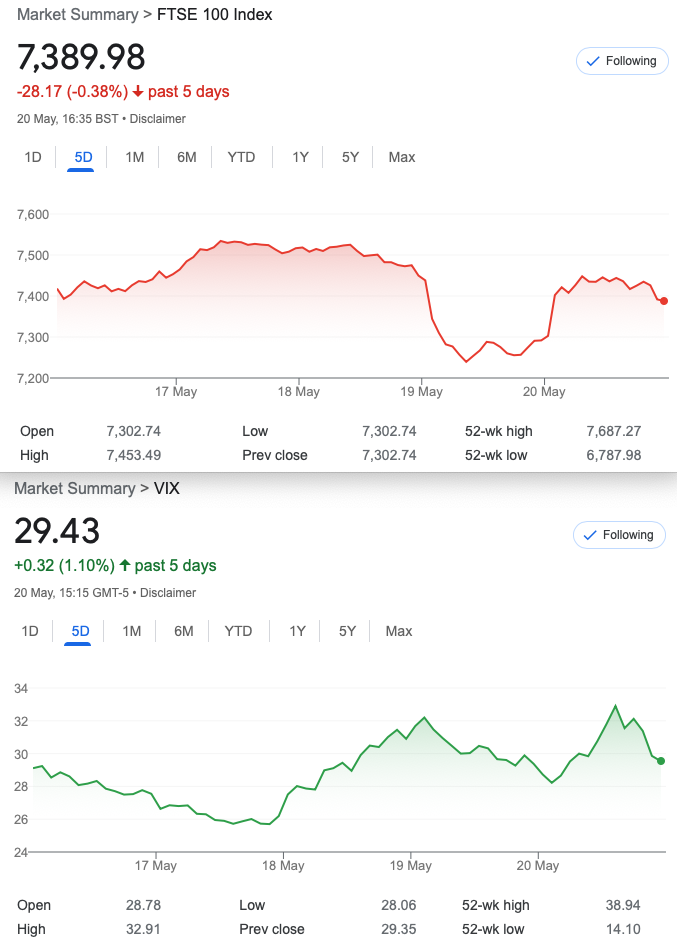Select the 5D tab on VIX chart
677x940 pixels.
point(80,631)
